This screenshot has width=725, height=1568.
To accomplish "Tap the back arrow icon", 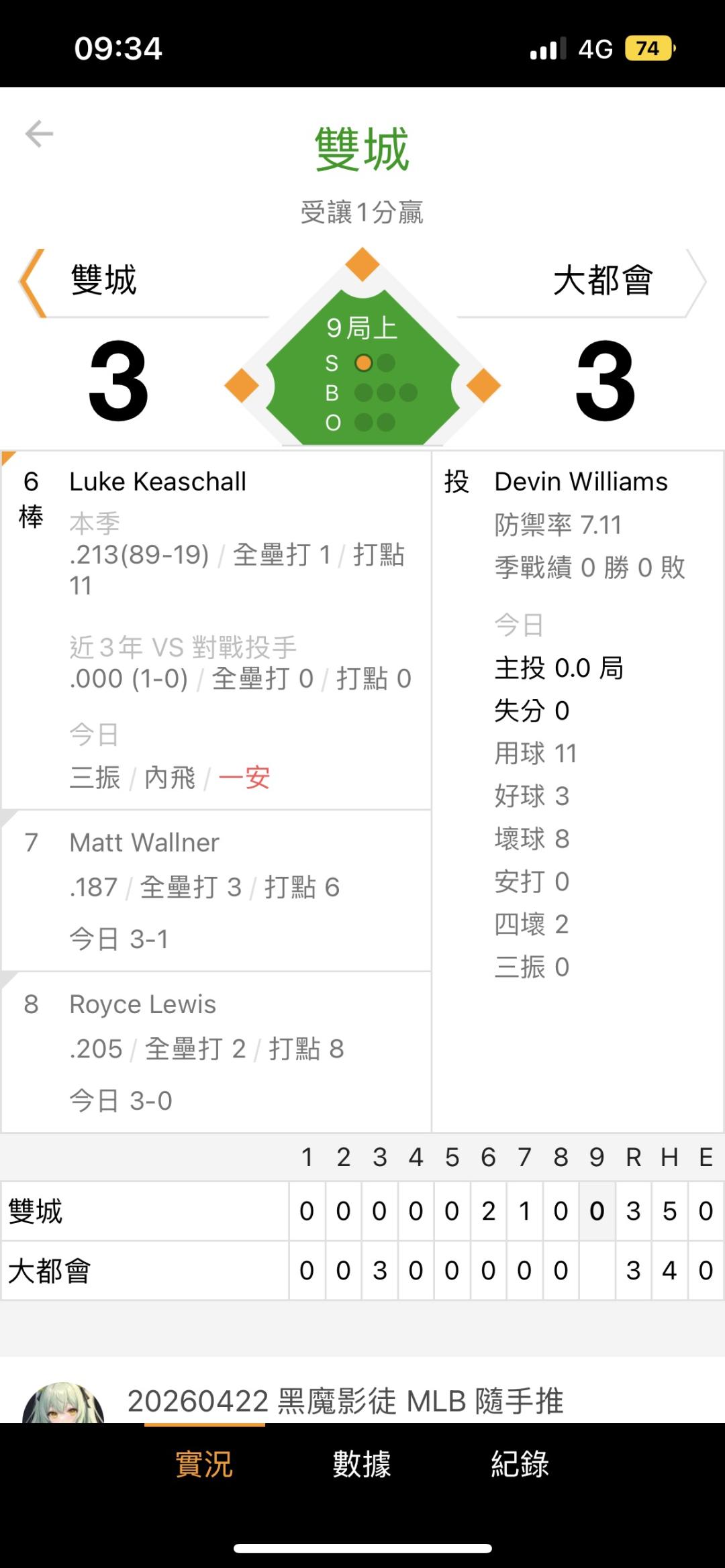I will 39,134.
